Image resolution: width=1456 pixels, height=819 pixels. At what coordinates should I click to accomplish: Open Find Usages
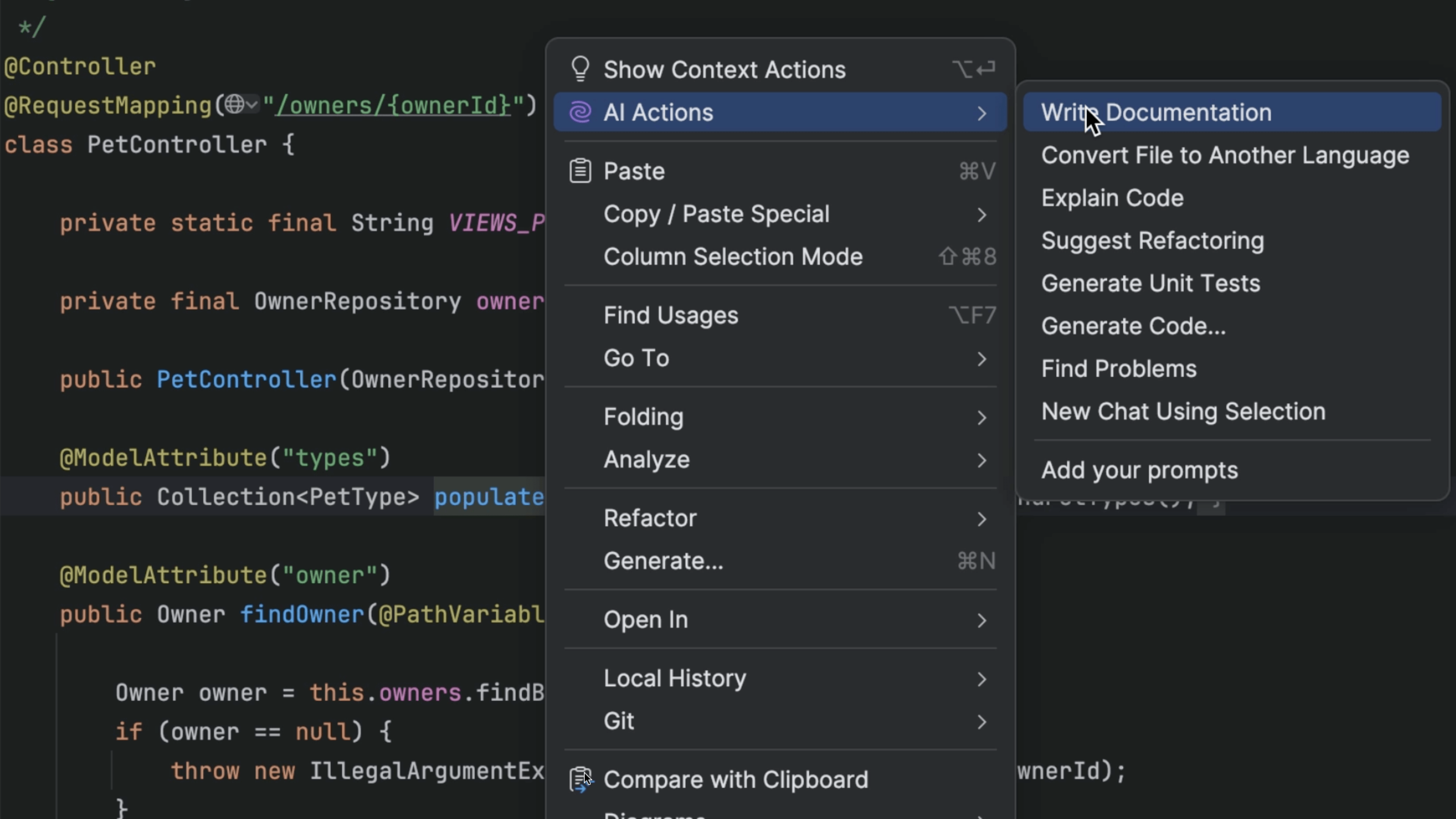(670, 315)
